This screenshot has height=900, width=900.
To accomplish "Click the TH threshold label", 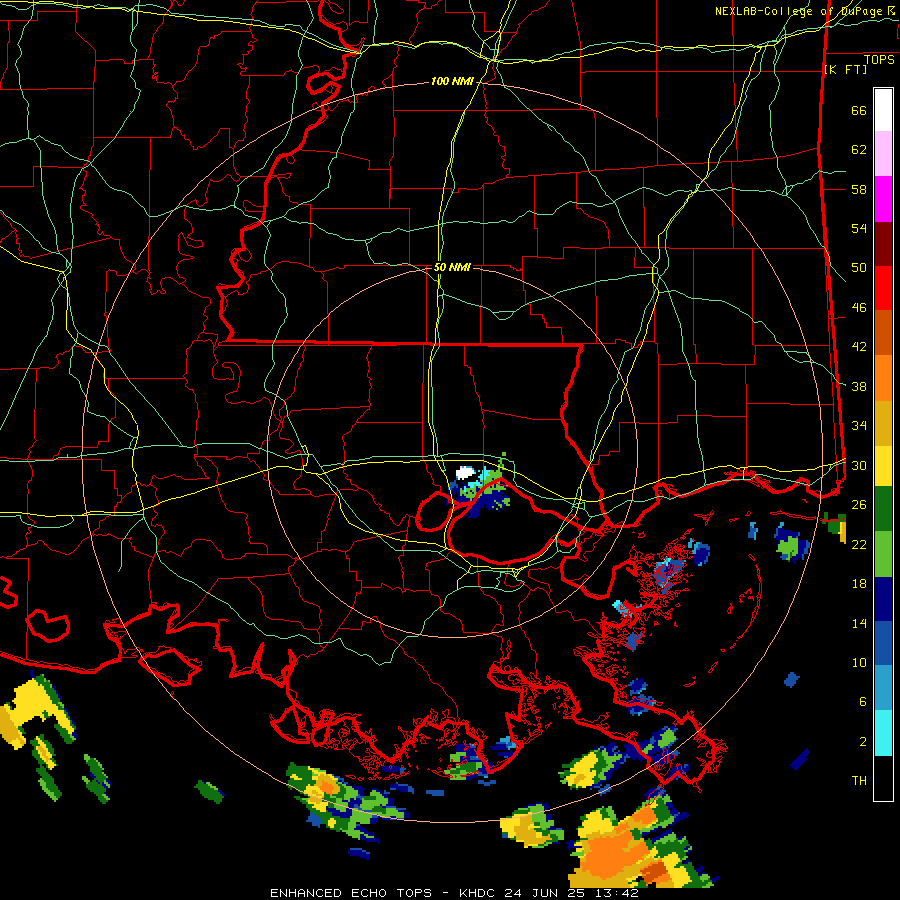I will click(x=859, y=780).
